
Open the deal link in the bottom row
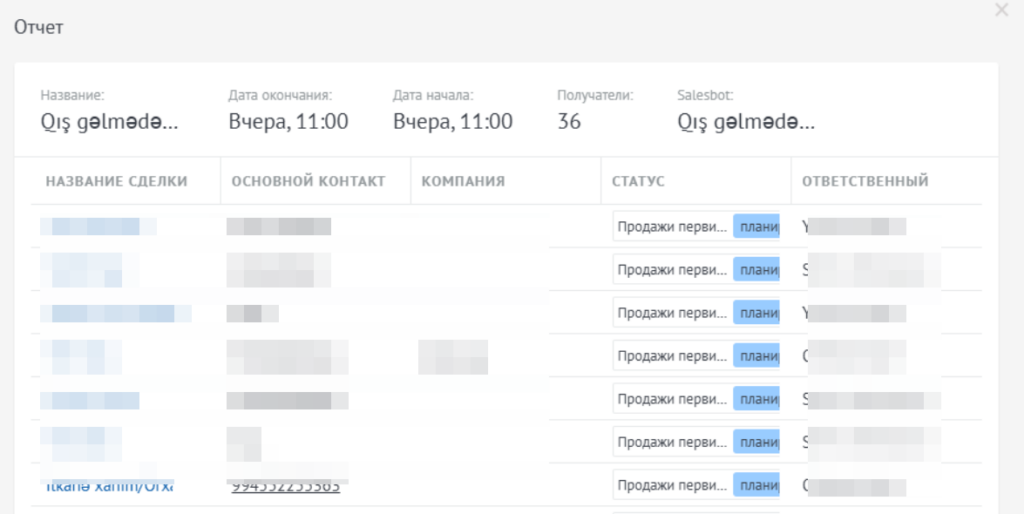pos(109,487)
